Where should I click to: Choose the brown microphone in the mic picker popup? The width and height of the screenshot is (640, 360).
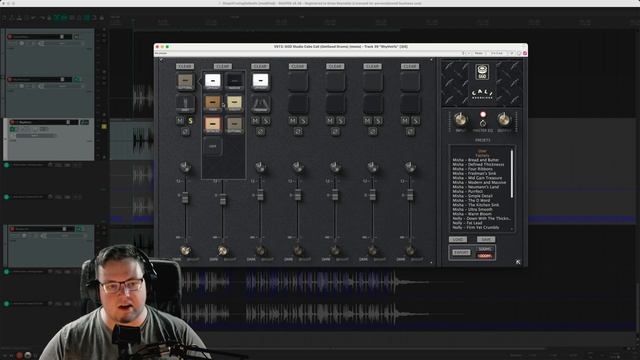[213, 103]
